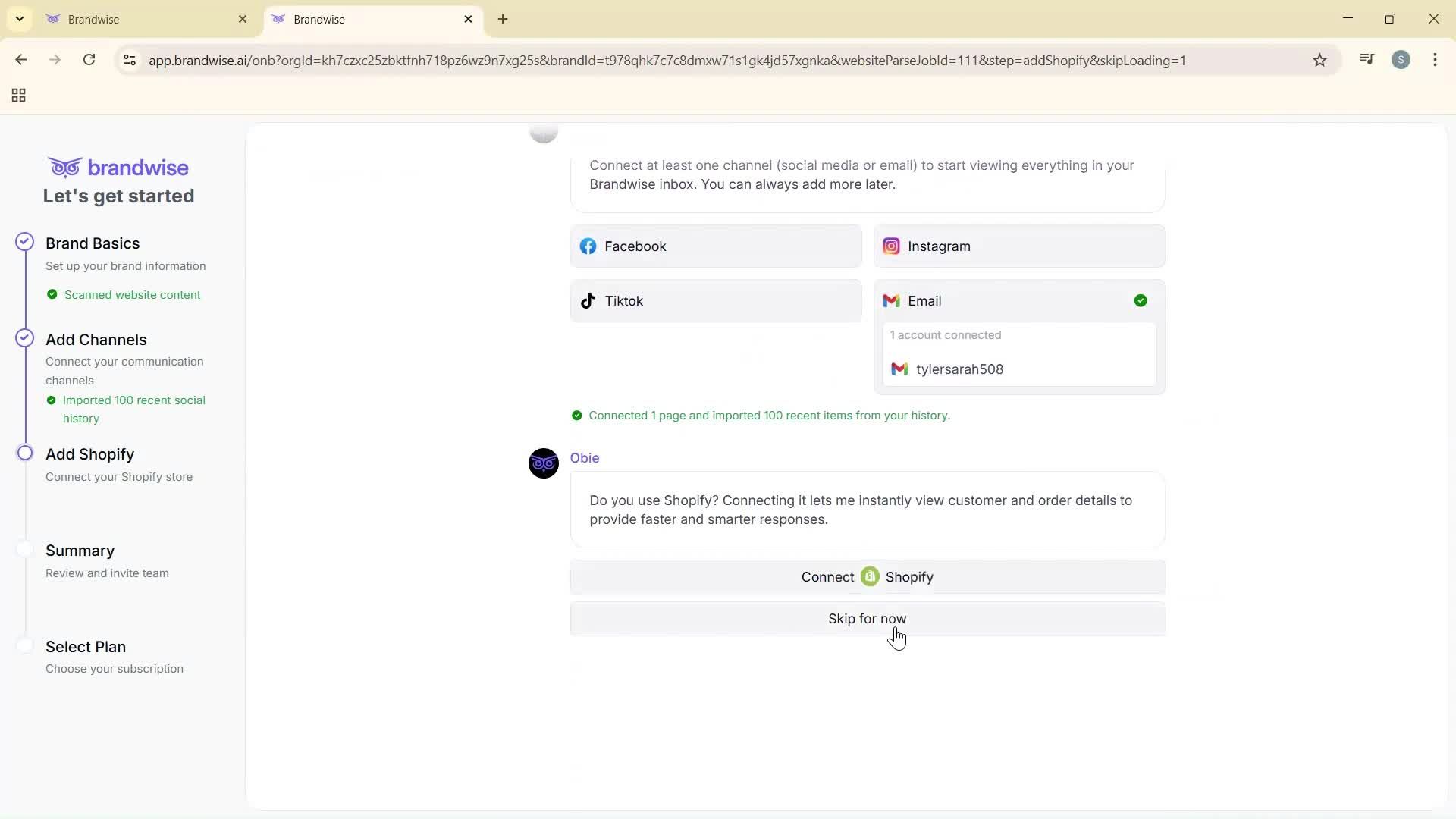
Task: Click the green checkmark on Email channel
Action: pyautogui.click(x=1141, y=300)
